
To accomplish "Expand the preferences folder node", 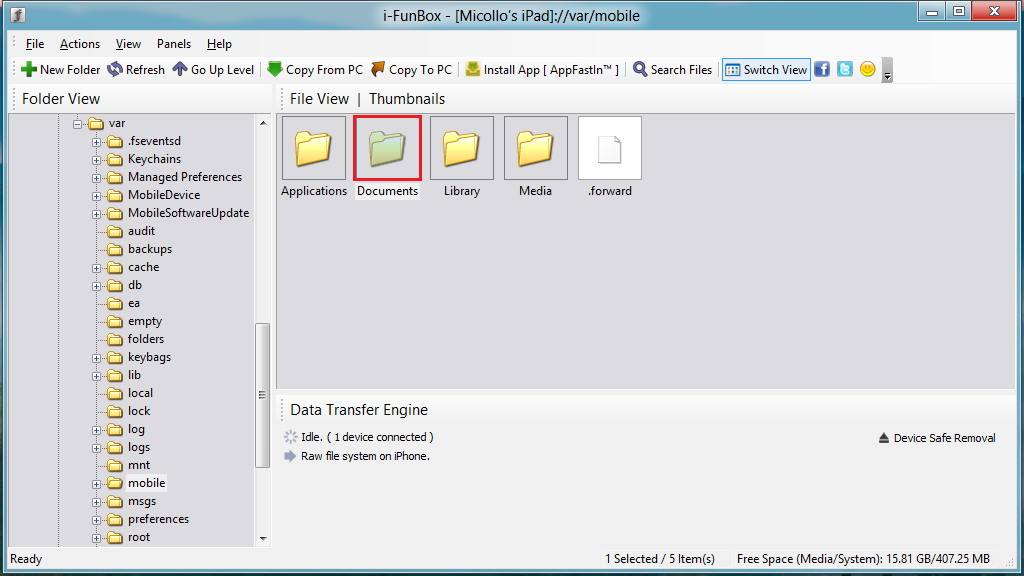I will tap(97, 520).
